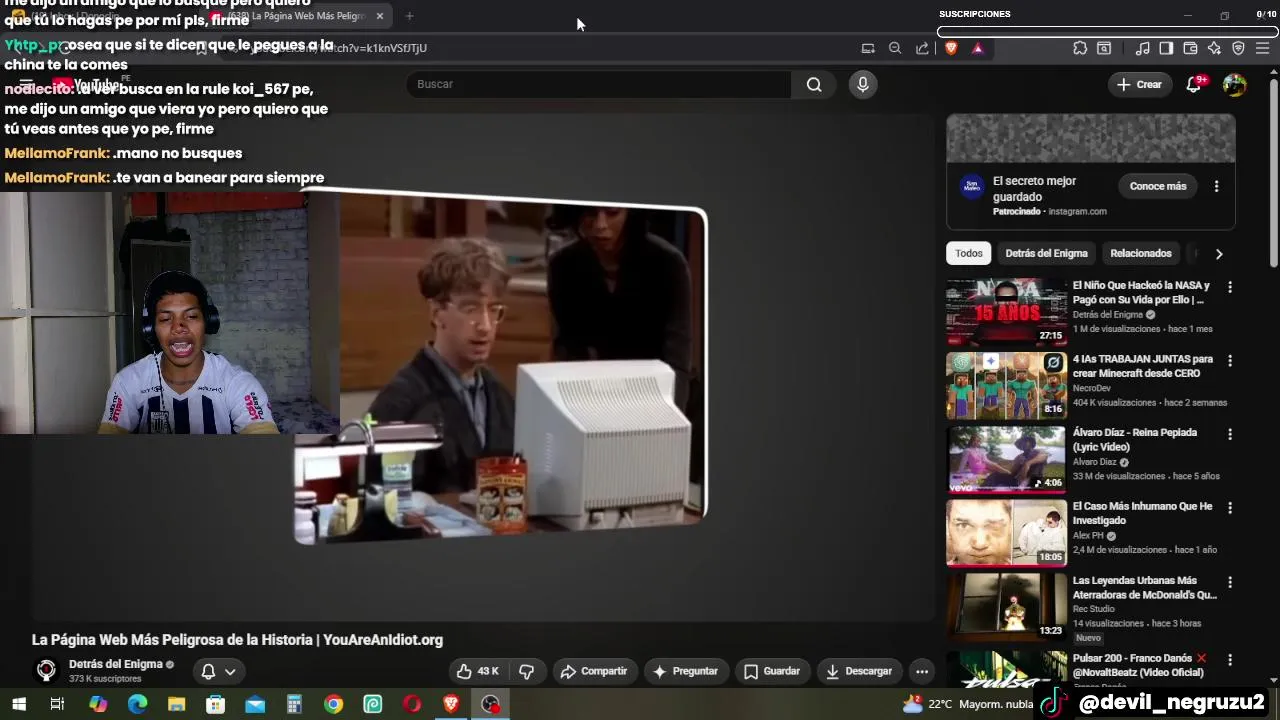Open 4 IAs TRABAJAN JUNTAS Minecraft thumbnail
This screenshot has height=720, width=1280.
pyautogui.click(x=1006, y=385)
